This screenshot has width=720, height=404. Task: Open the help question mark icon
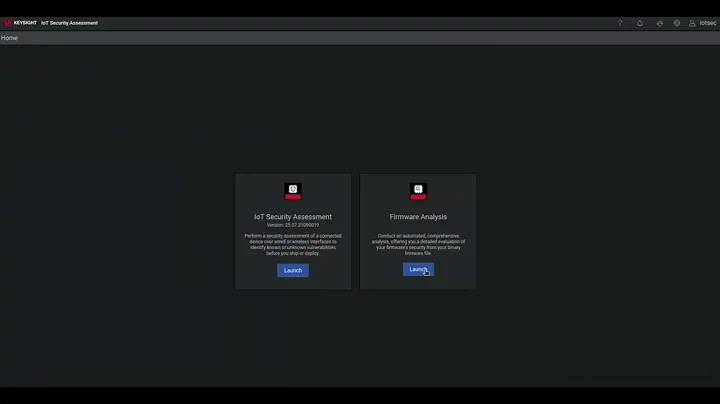pos(620,23)
